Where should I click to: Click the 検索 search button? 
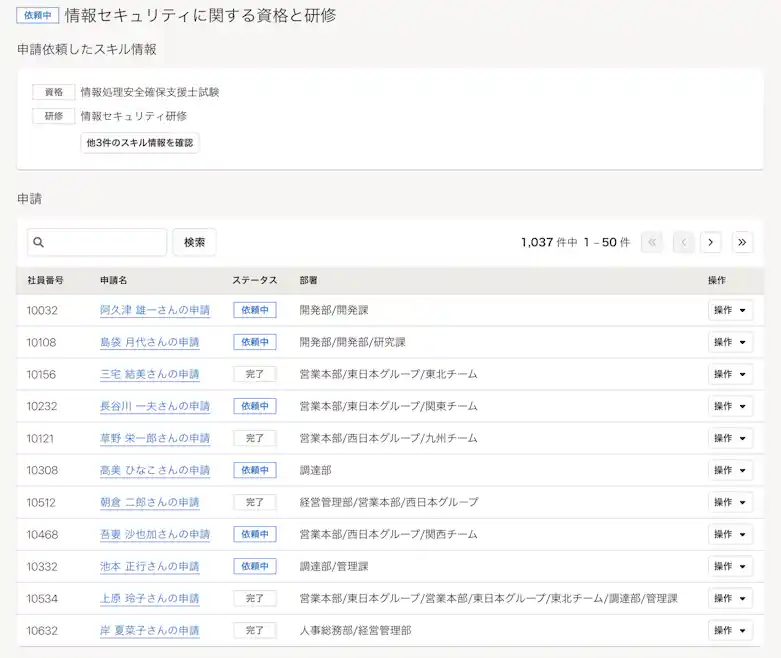(x=194, y=242)
